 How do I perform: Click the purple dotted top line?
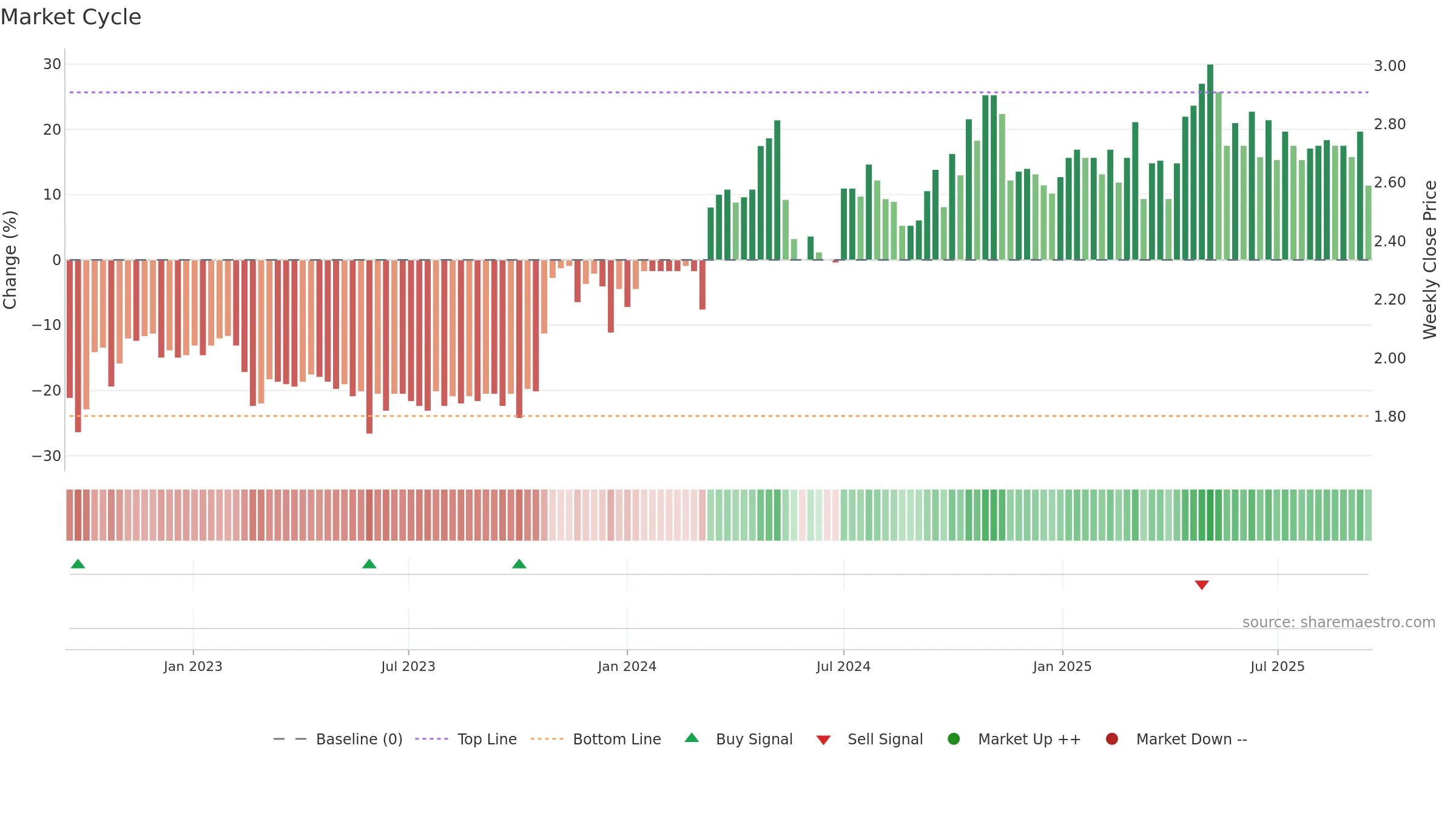pyautogui.click(x=719, y=92)
